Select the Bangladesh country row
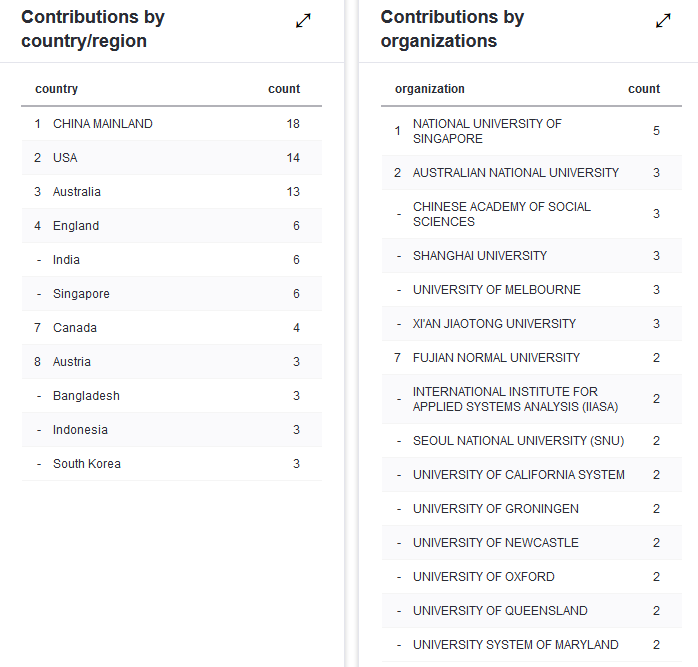Image resolution: width=698 pixels, height=667 pixels. click(x=86, y=396)
